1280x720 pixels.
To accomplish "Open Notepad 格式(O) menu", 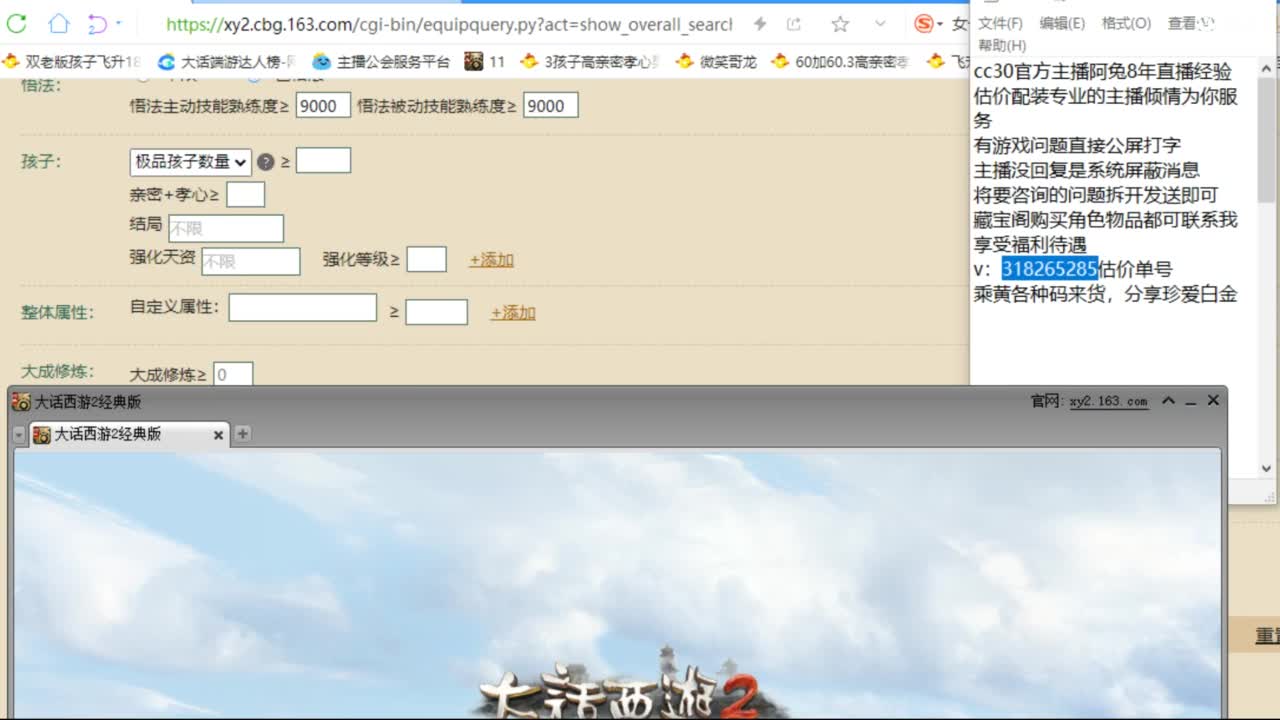I will tap(1126, 23).
